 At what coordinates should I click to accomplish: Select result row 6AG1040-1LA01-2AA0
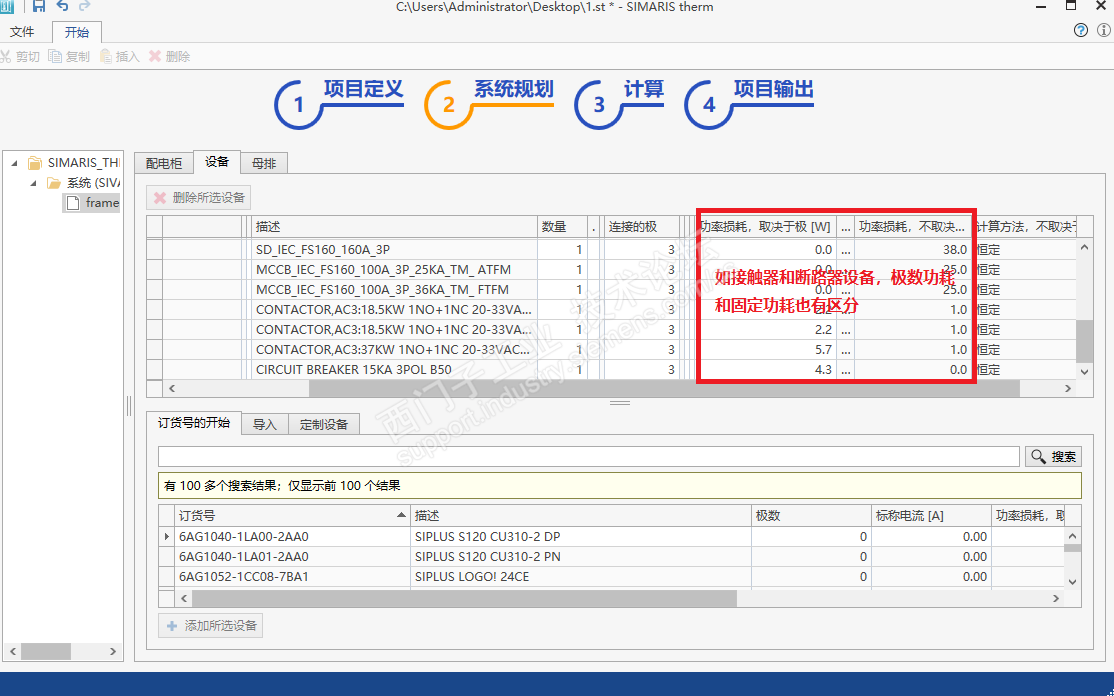tap(611, 556)
